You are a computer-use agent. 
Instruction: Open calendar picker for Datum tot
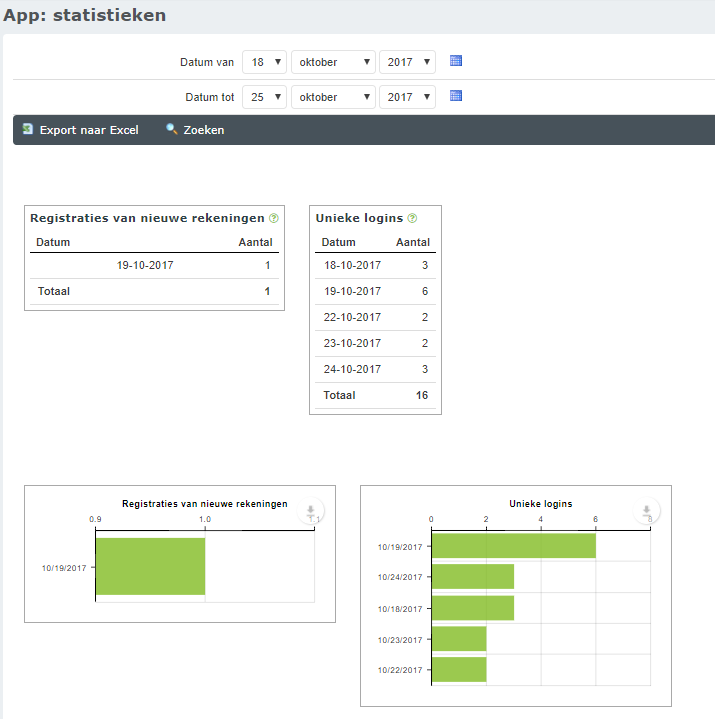point(455,96)
